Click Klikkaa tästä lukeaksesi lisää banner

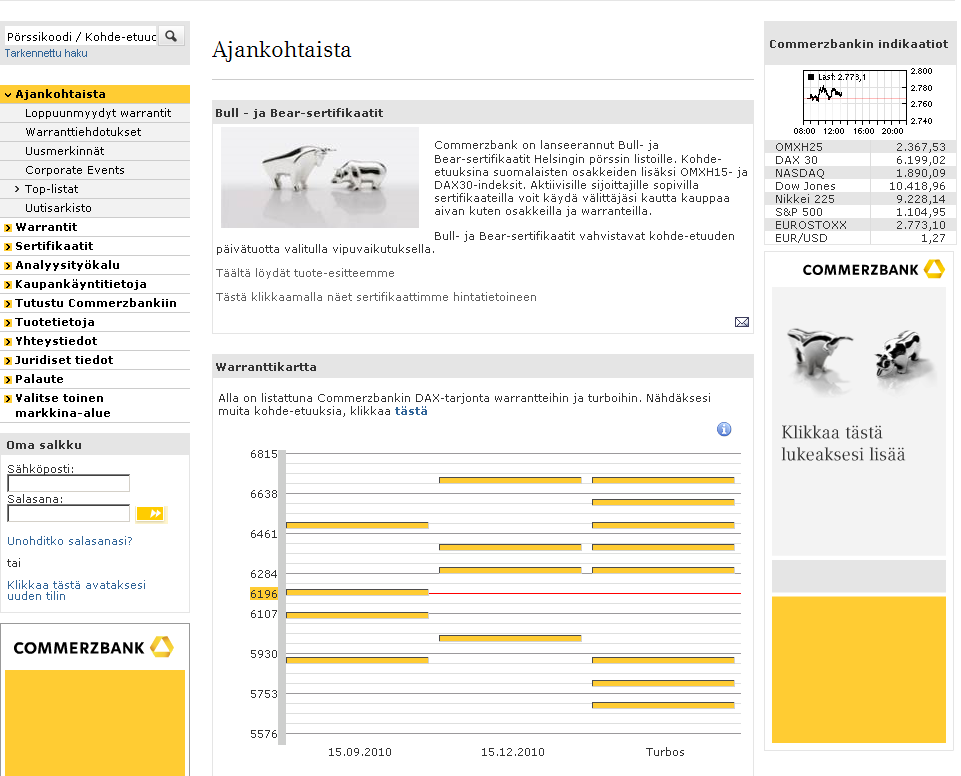coord(843,443)
